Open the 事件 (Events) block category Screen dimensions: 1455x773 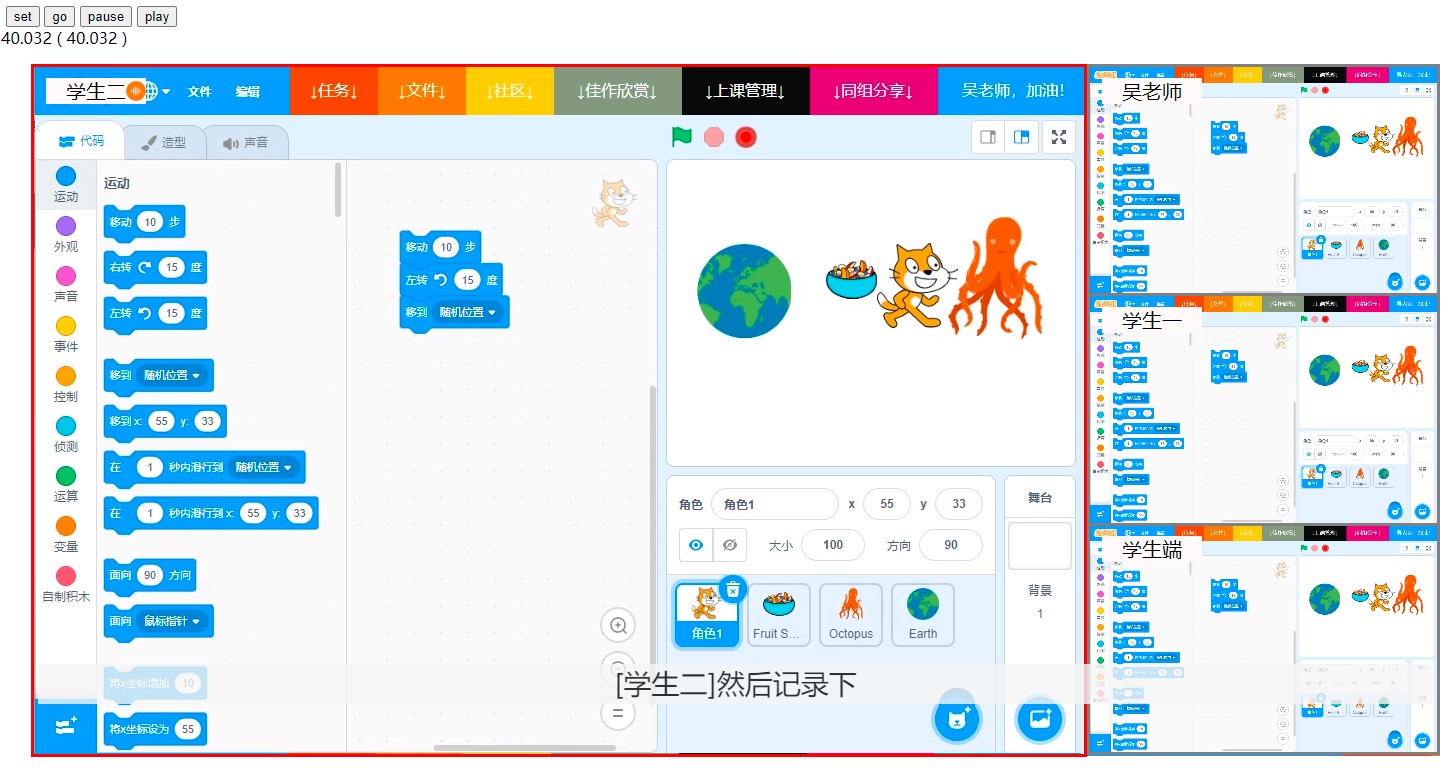coord(66,334)
